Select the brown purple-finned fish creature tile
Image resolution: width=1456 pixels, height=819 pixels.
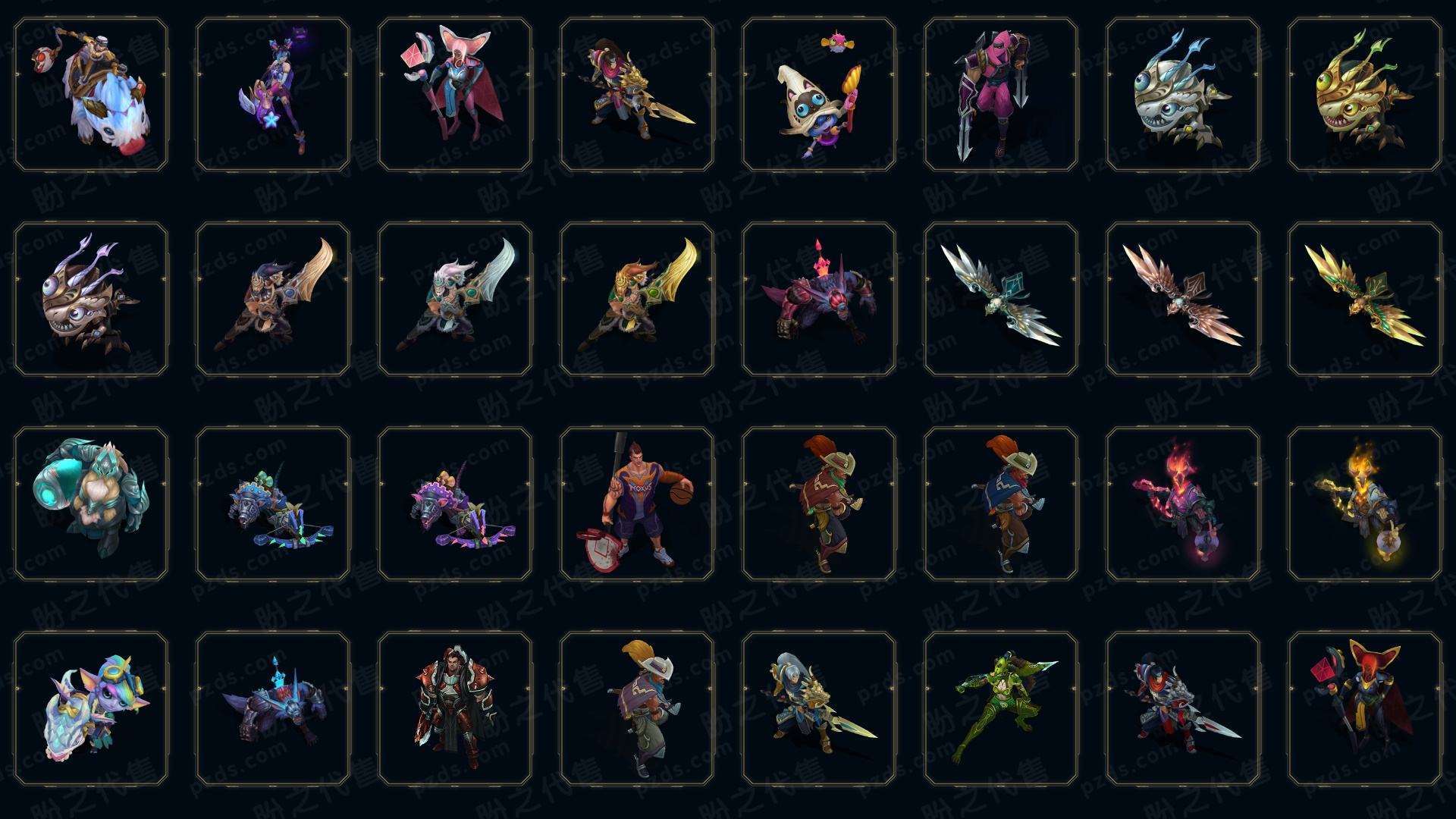[91, 299]
